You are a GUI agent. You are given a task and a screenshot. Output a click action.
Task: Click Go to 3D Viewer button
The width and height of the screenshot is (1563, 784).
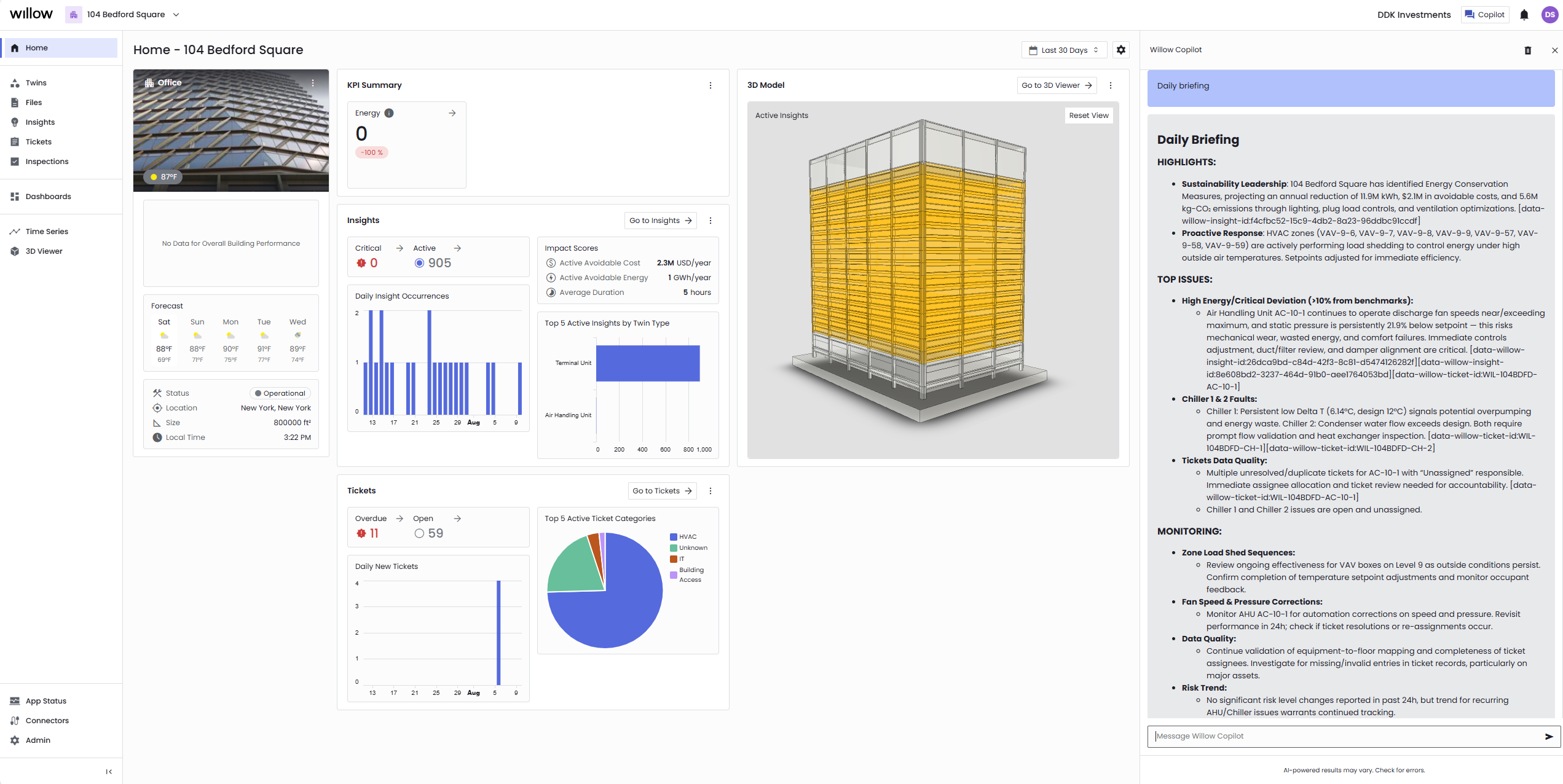tap(1056, 85)
